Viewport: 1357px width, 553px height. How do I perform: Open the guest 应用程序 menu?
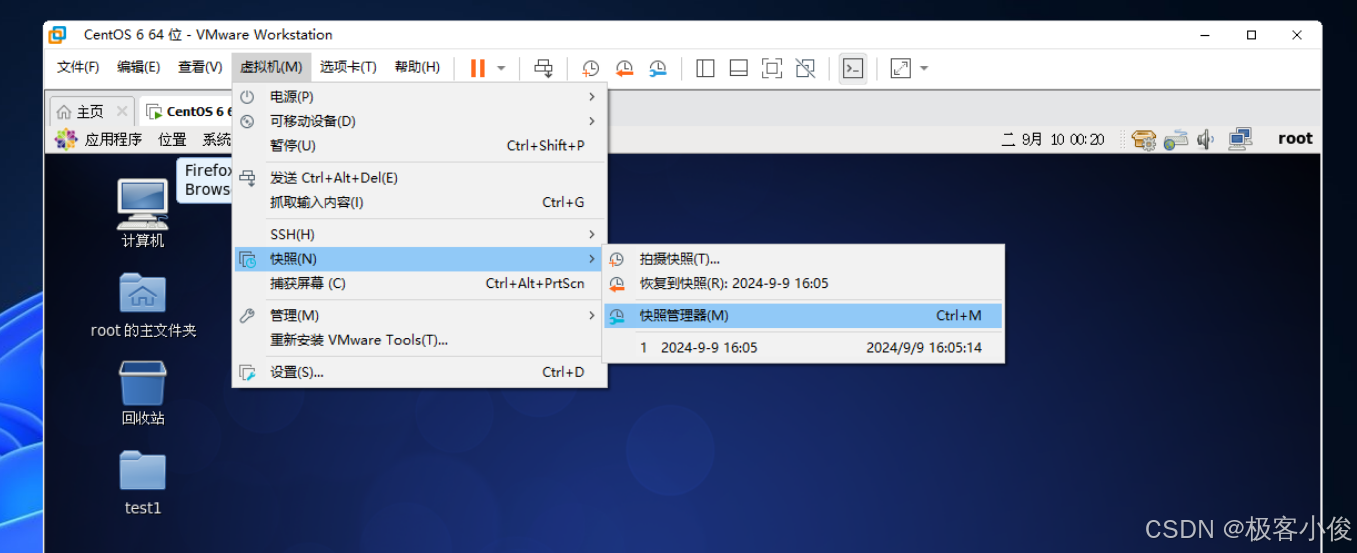(x=113, y=139)
